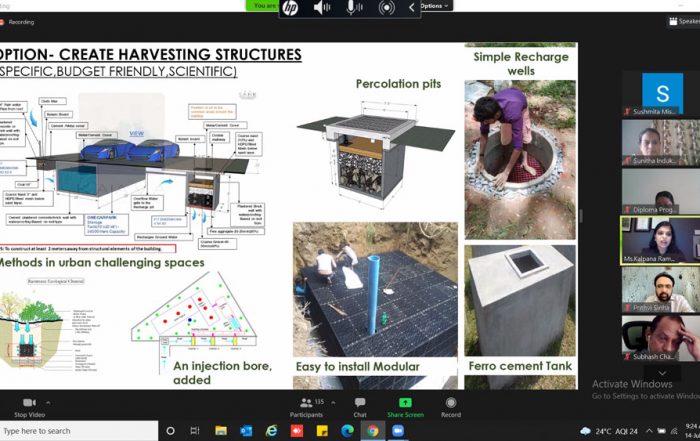Open red app icon on taskbar
The width and height of the screenshot is (700, 441).
296,431
